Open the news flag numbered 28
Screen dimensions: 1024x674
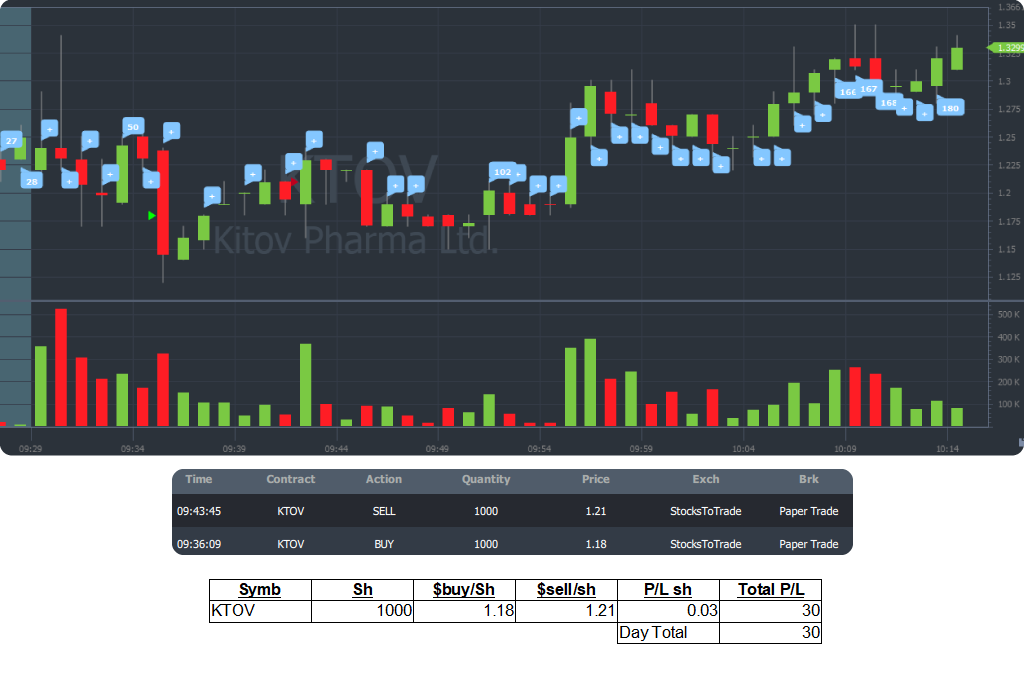click(31, 181)
